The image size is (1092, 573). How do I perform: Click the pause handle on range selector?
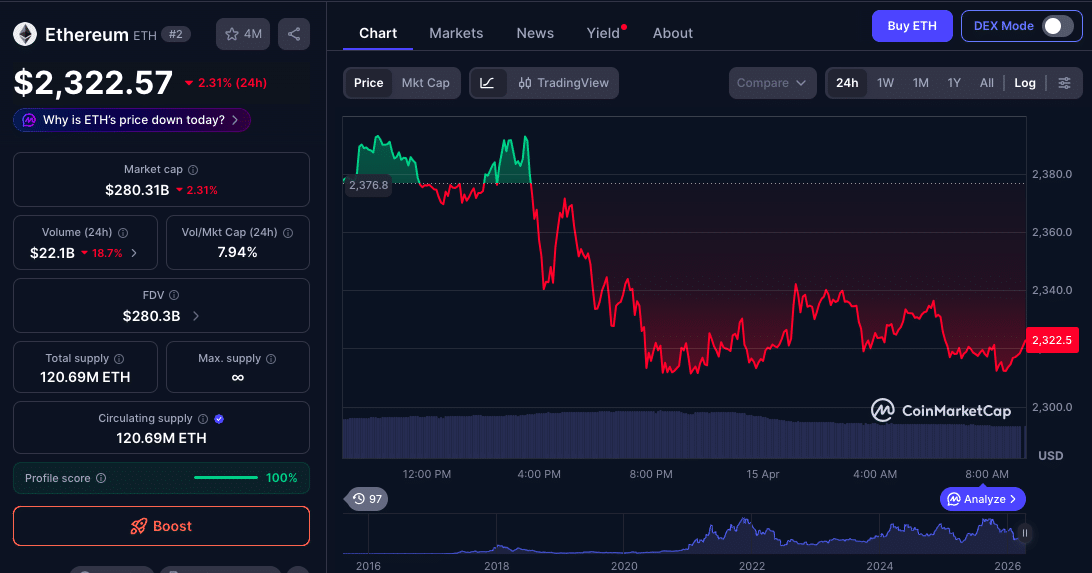(1024, 533)
